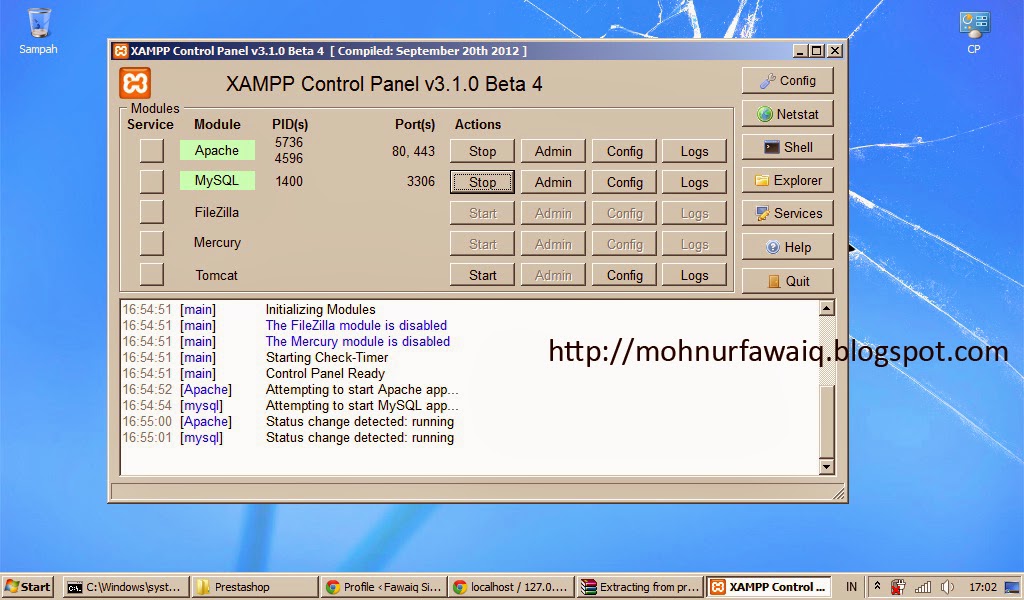Click log line 'Attempting to start MySQL app...'
1024x600 pixels.
(x=362, y=405)
